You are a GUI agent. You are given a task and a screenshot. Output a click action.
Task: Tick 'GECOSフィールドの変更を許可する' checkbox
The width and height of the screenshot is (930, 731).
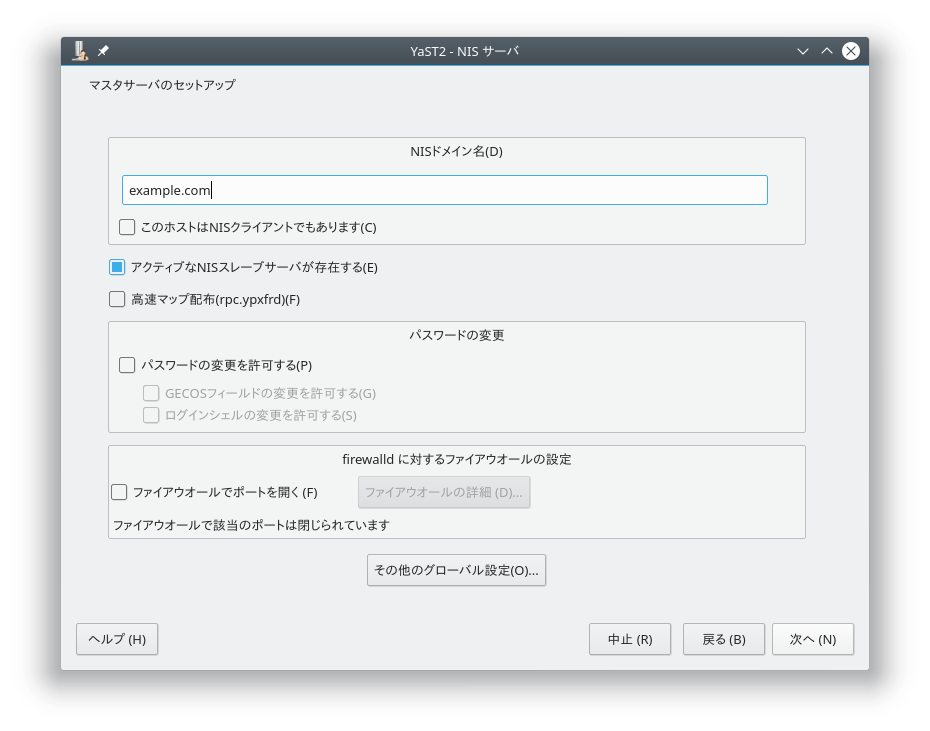(151, 393)
